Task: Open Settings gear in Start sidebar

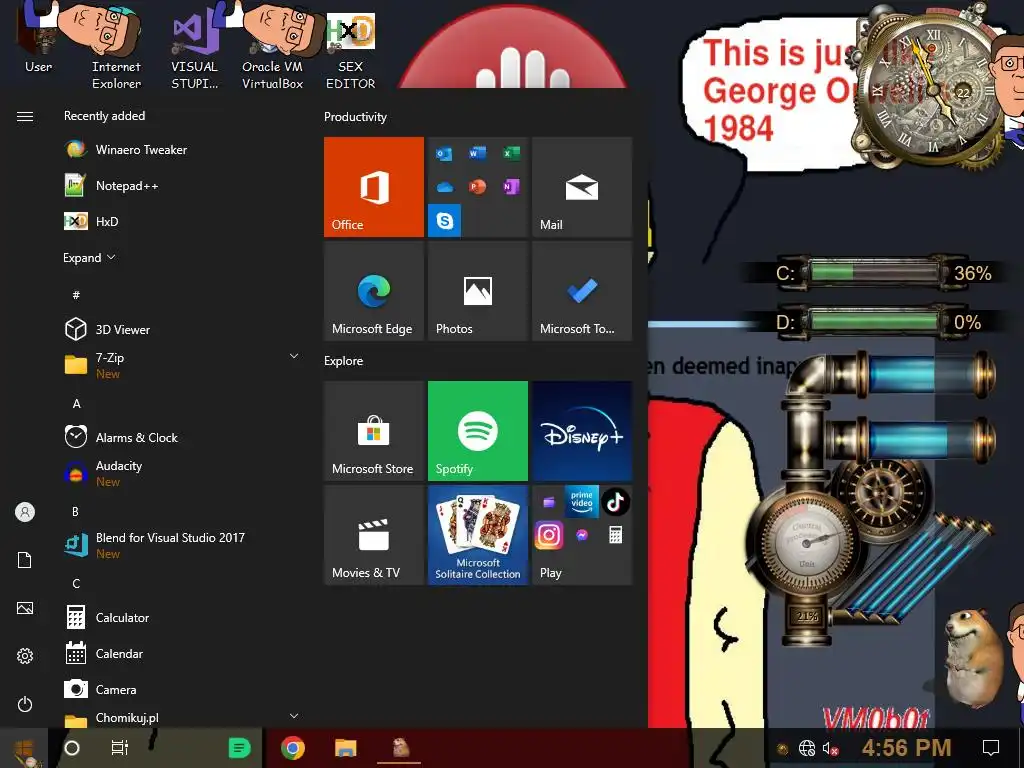Action: coord(25,656)
